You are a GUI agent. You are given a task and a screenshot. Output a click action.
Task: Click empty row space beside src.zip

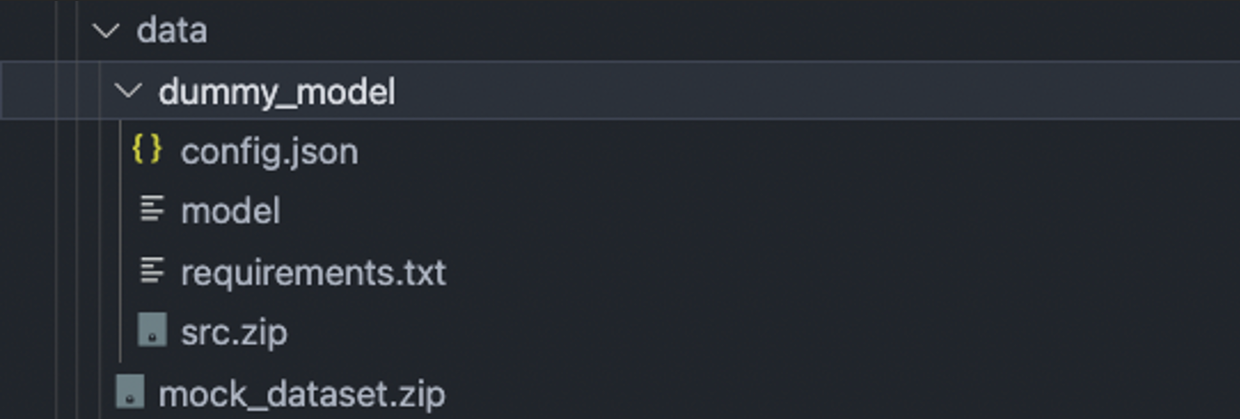pos(800,332)
